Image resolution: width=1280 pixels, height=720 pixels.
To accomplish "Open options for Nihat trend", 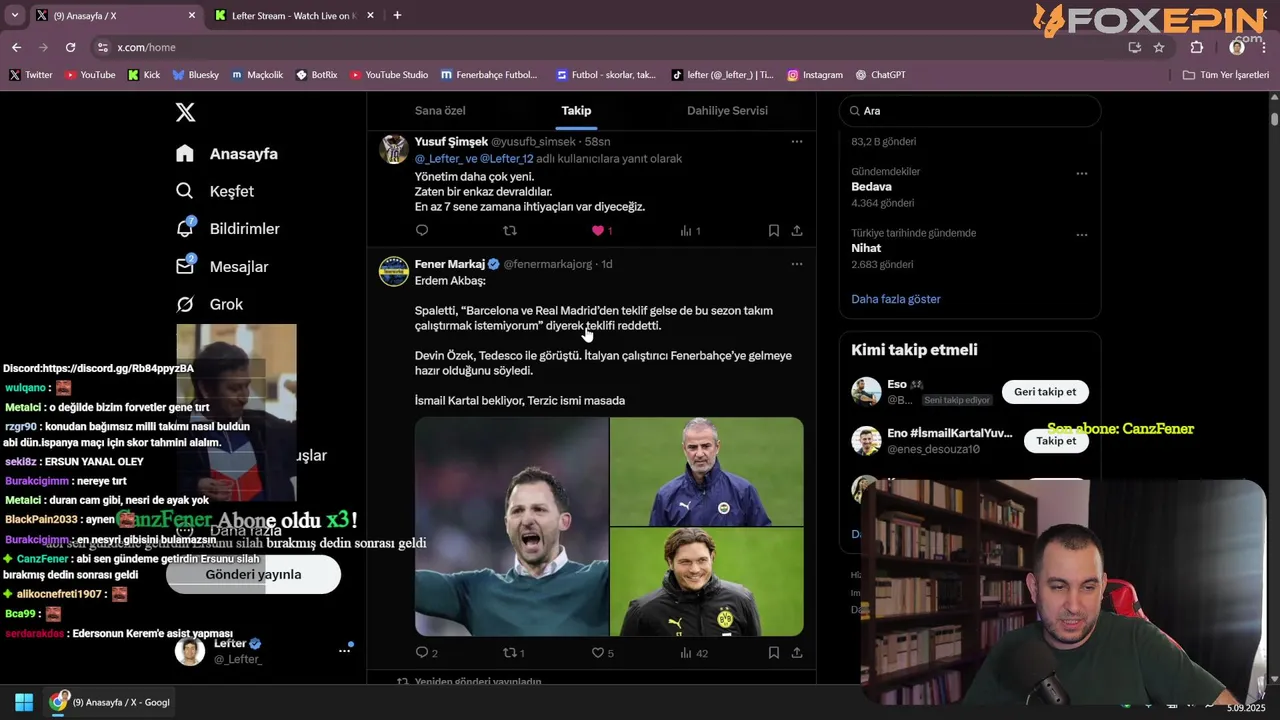I will [x=1081, y=235].
